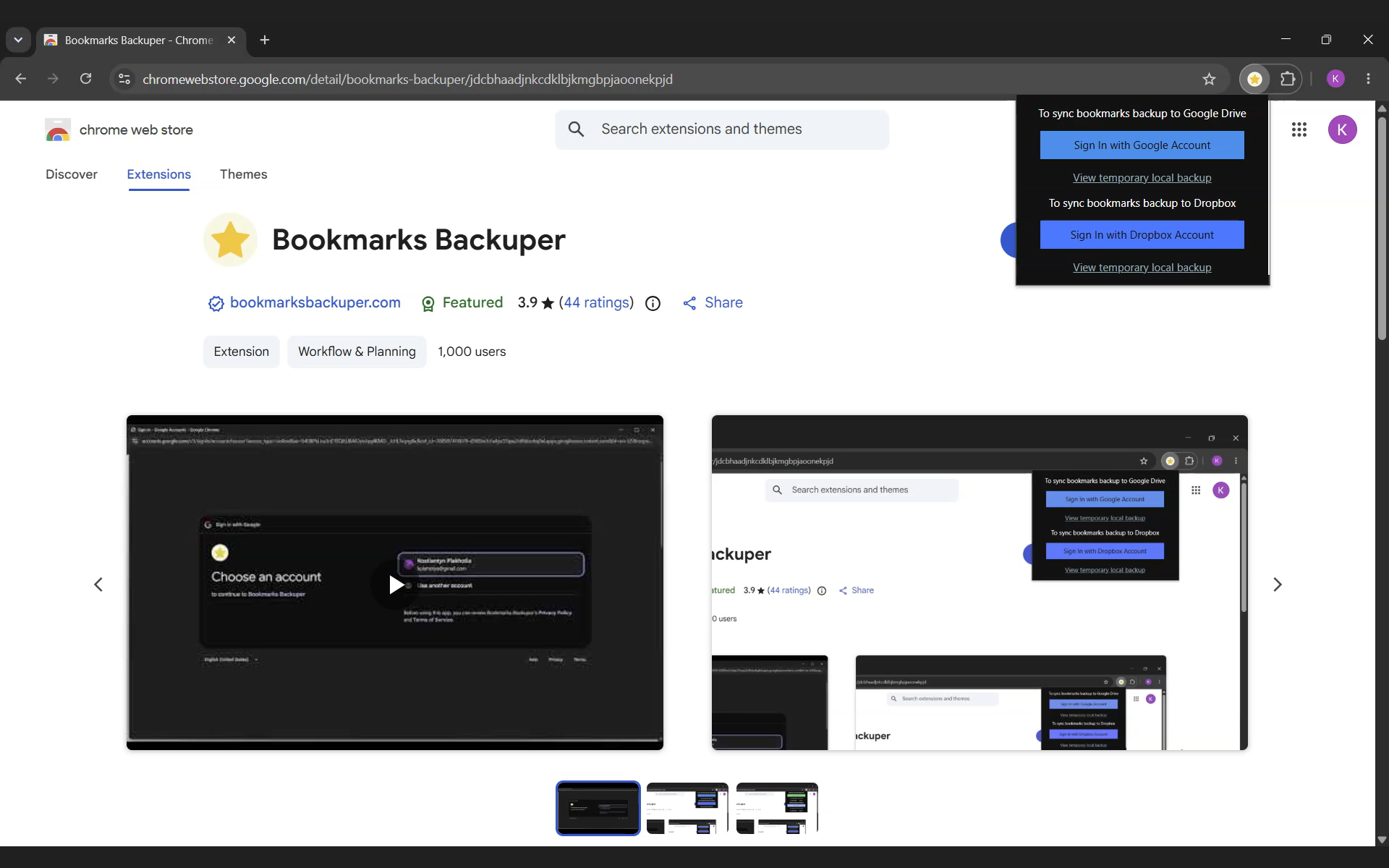The height and width of the screenshot is (868, 1389).
Task: Click the scrollbar down arrow
Action: coord(1382,840)
